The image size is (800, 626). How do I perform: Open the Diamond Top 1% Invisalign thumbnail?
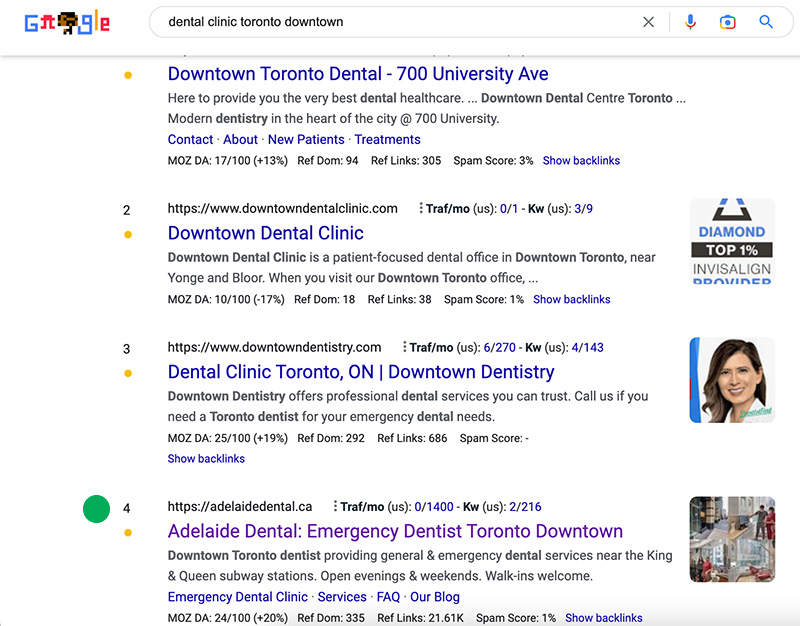point(732,241)
